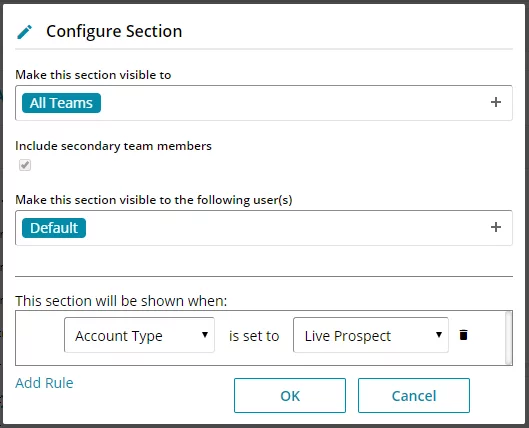529x428 pixels.
Task: Add a team with the plus icon
Action: pos(496,102)
